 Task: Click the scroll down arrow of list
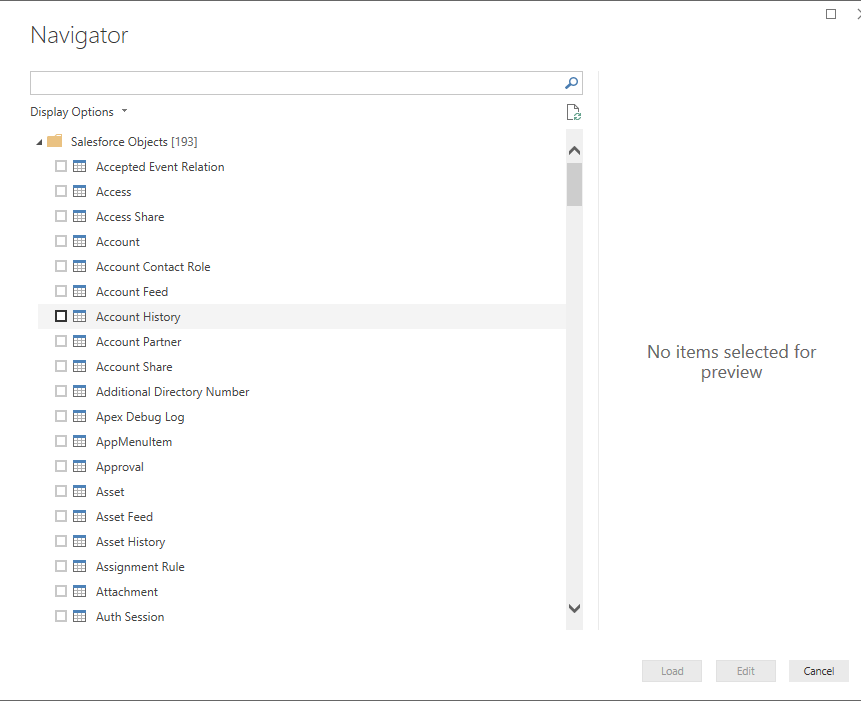574,607
